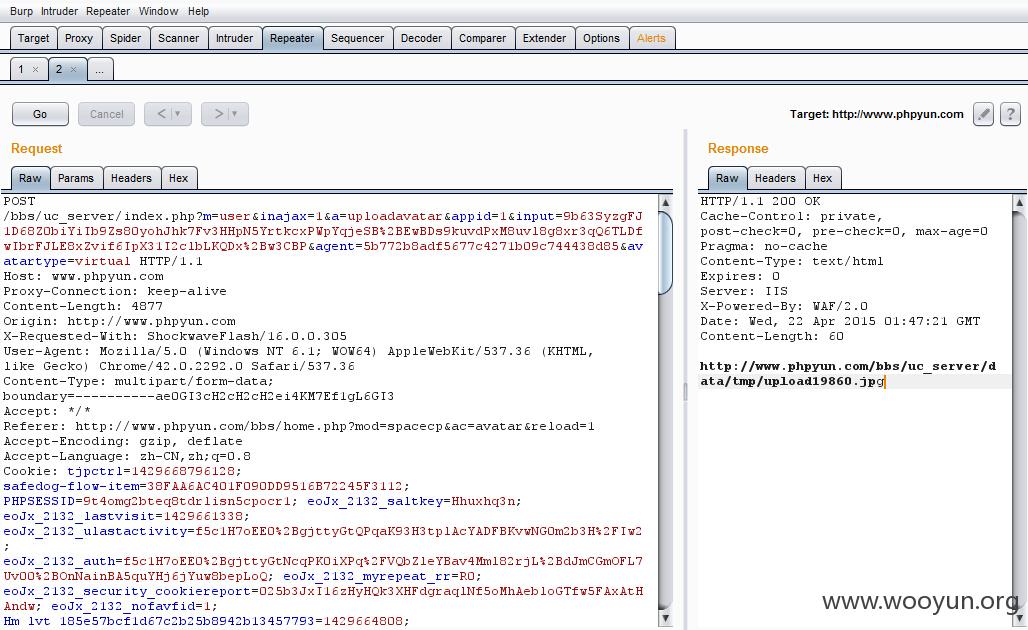1028x630 pixels.
Task: Click the response scrollbar up arrow
Action: point(1019,203)
